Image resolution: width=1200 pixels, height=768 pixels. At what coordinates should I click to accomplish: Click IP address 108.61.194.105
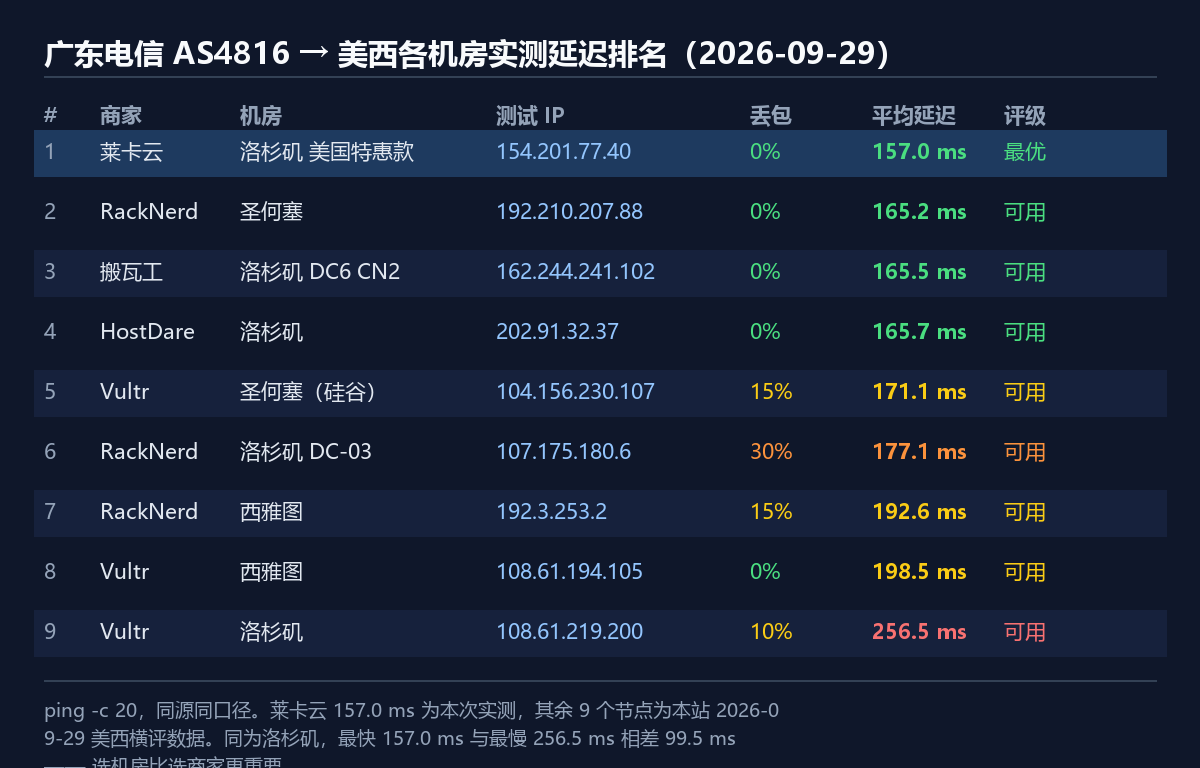(x=569, y=572)
